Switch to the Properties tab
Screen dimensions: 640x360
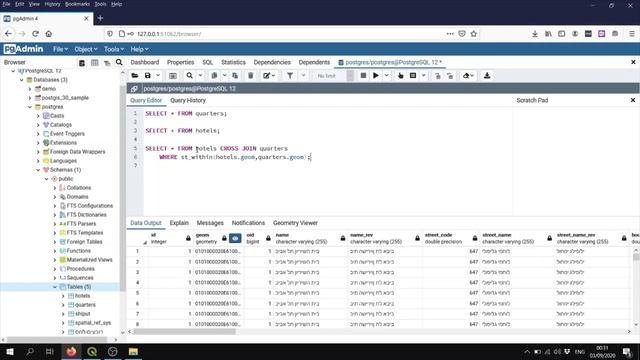[x=180, y=62]
